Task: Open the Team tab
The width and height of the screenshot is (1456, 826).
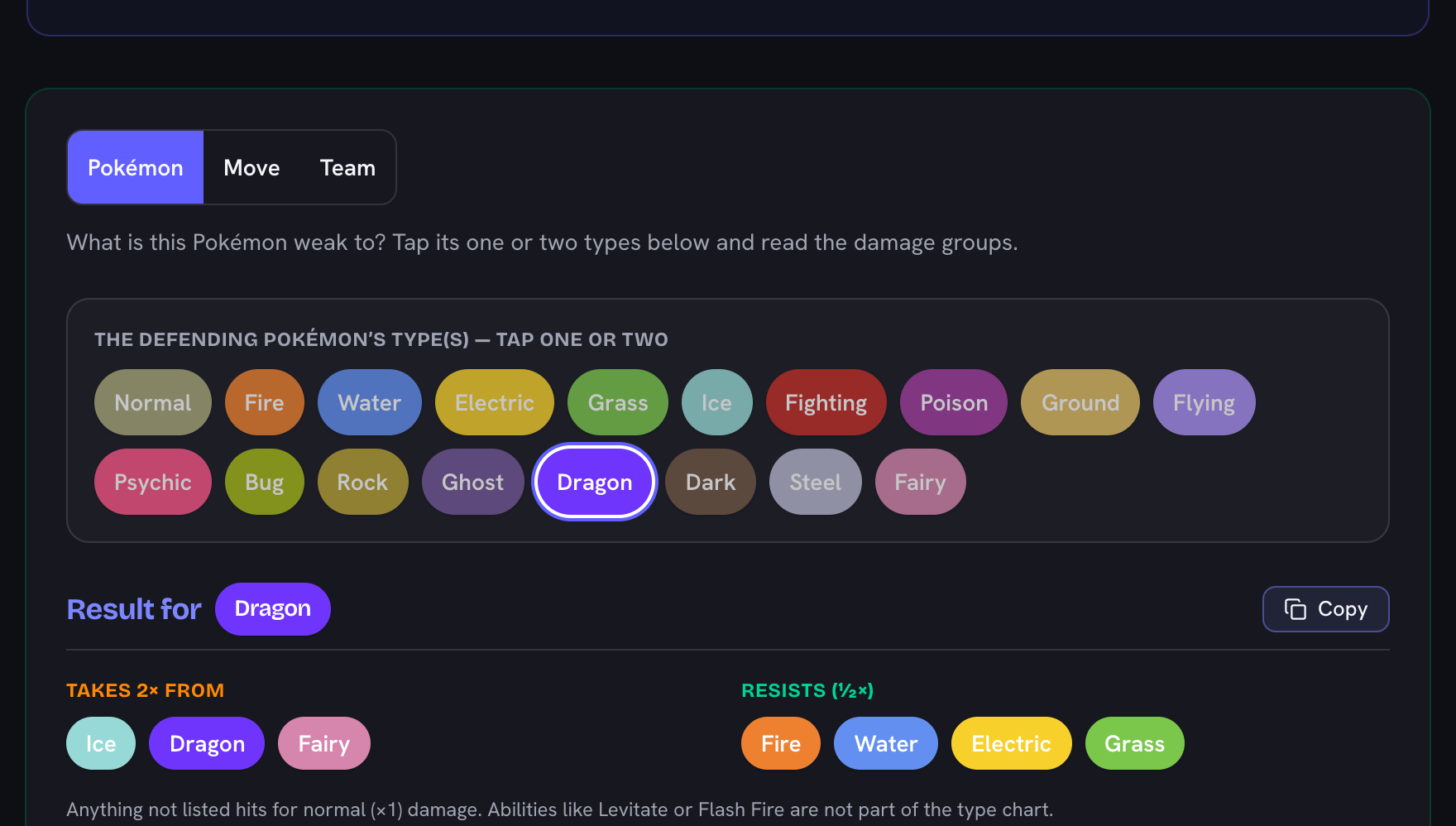Action: point(347,167)
